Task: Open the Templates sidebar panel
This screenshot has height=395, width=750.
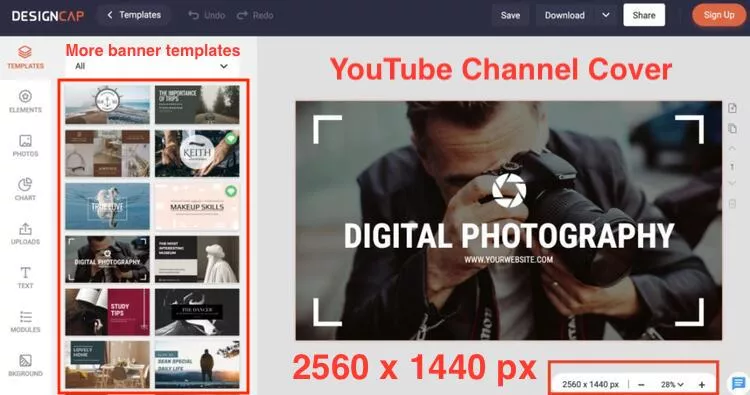Action: pyautogui.click(x=25, y=57)
